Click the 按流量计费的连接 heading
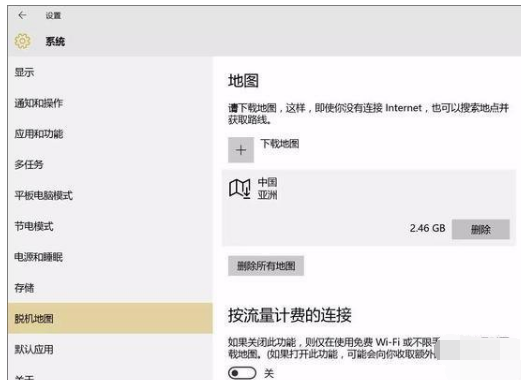The height and width of the screenshot is (380, 521). click(x=290, y=315)
